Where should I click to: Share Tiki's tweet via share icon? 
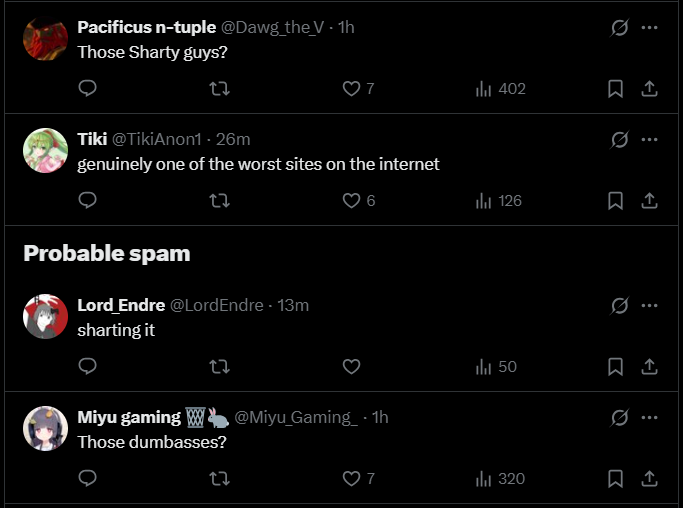coord(649,201)
